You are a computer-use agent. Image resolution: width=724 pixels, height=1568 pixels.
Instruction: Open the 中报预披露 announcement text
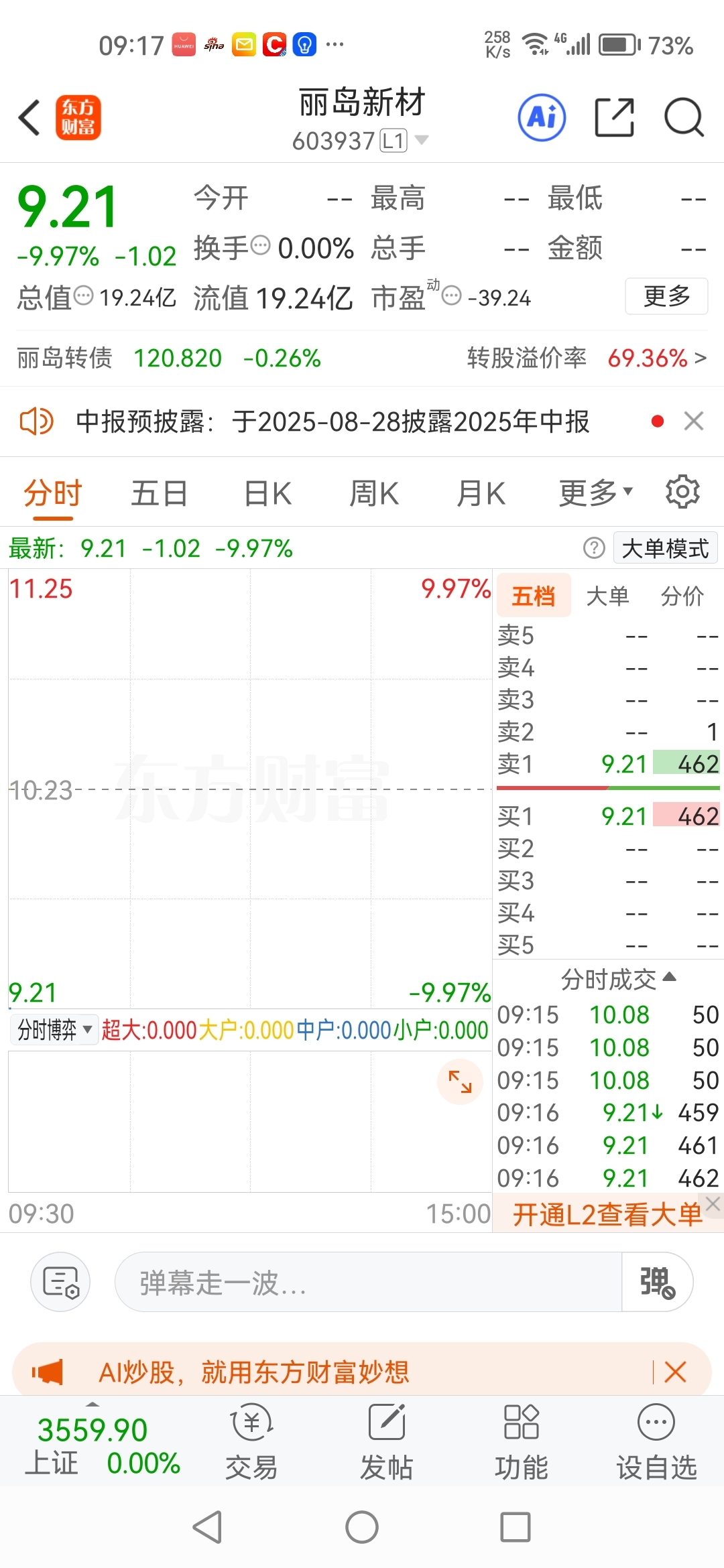pos(333,421)
